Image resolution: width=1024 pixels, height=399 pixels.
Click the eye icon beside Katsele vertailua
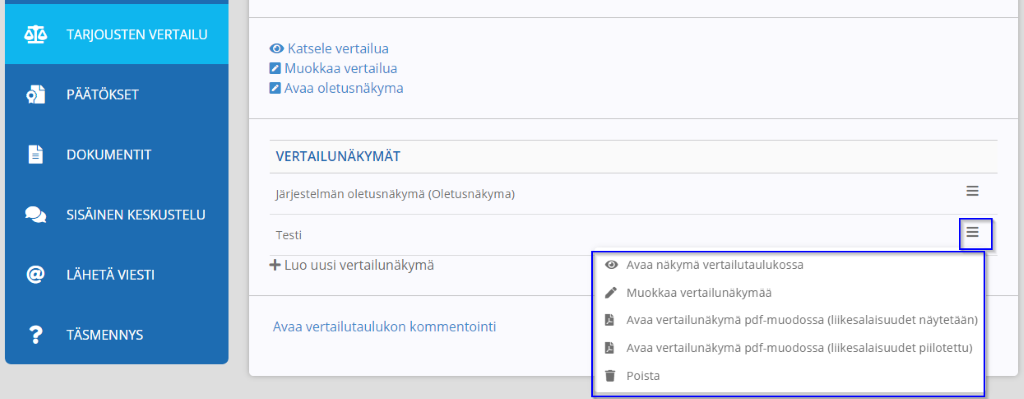[x=276, y=48]
